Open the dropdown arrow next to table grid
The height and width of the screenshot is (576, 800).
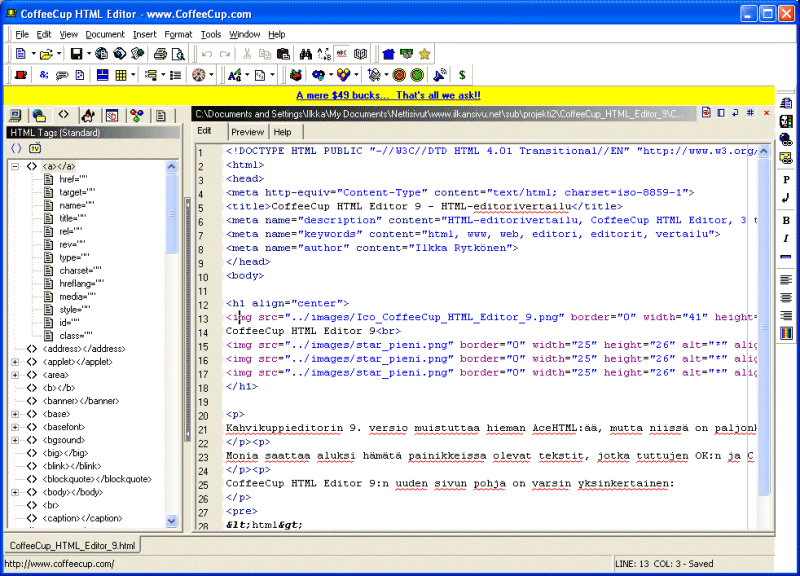(133, 75)
